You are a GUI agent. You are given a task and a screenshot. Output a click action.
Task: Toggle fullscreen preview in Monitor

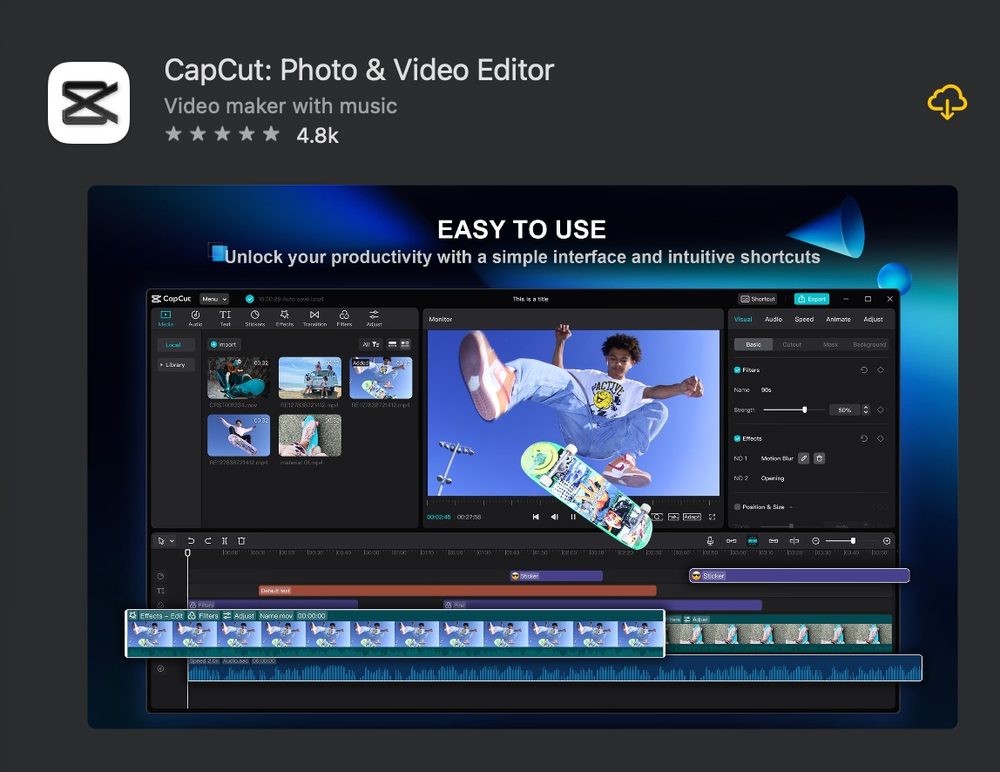click(712, 517)
